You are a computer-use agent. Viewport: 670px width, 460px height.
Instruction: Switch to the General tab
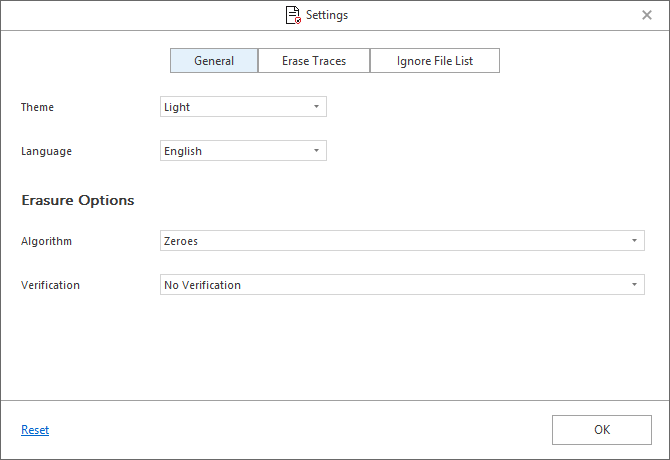[x=214, y=61]
